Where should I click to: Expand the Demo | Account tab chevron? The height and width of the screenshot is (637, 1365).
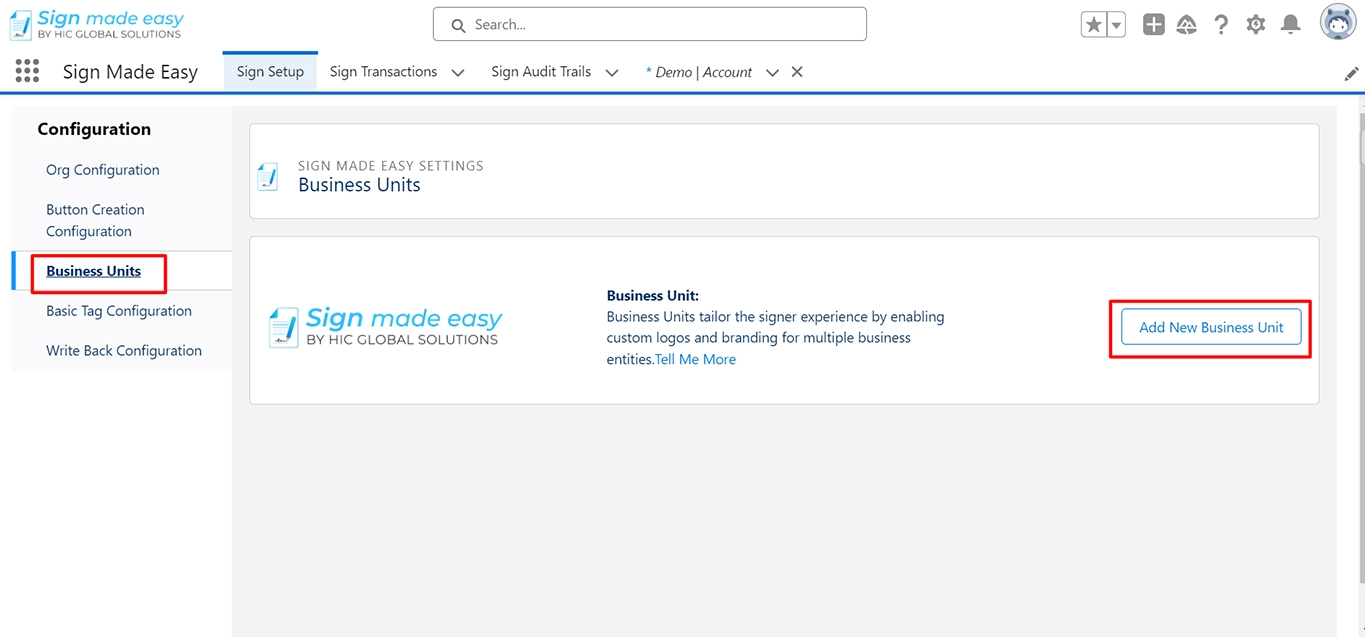[x=772, y=73]
